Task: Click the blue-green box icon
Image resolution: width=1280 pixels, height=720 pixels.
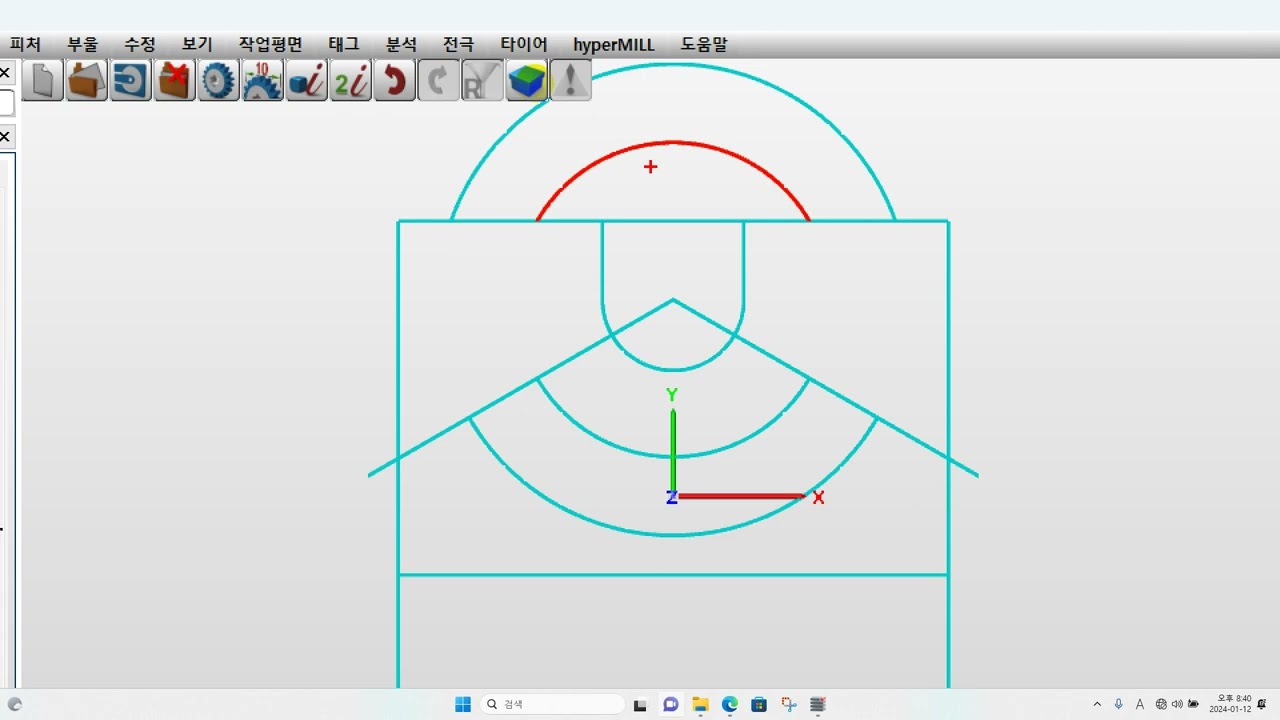Action: pos(527,80)
